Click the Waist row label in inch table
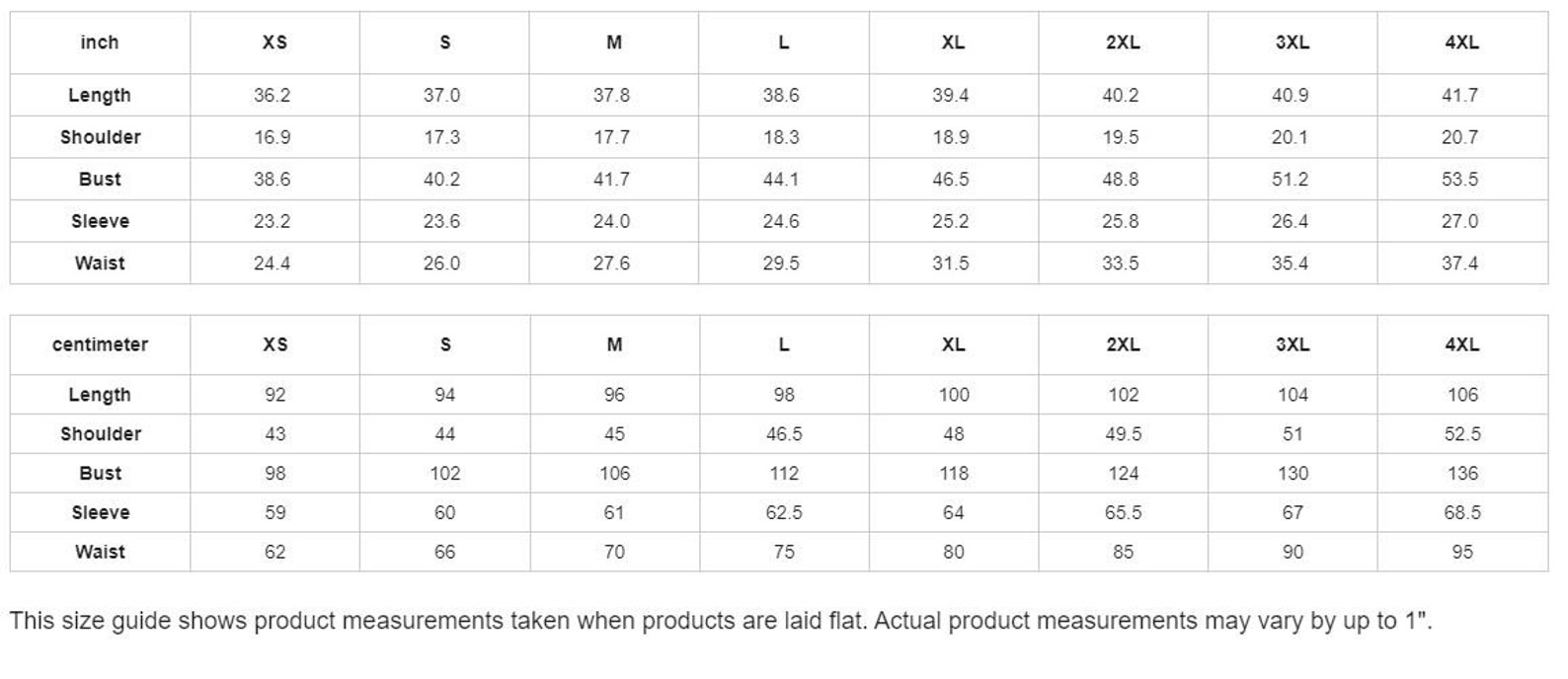The height and width of the screenshot is (679, 1568). 100,263
